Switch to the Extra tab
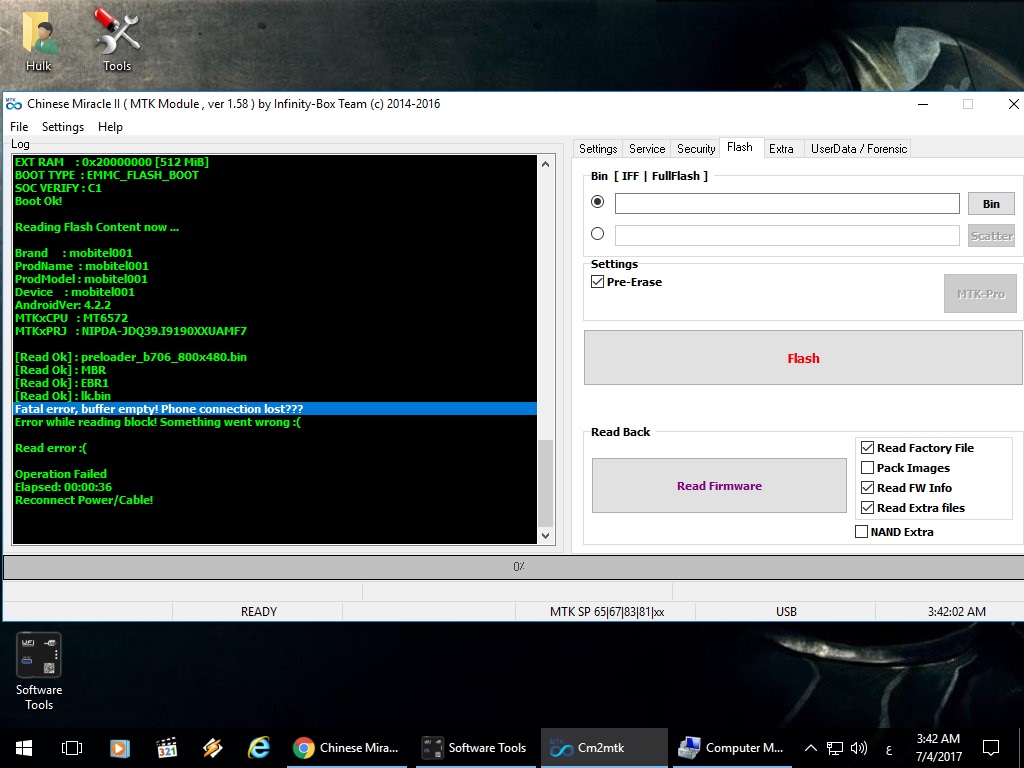The height and width of the screenshot is (768, 1024). click(x=781, y=149)
